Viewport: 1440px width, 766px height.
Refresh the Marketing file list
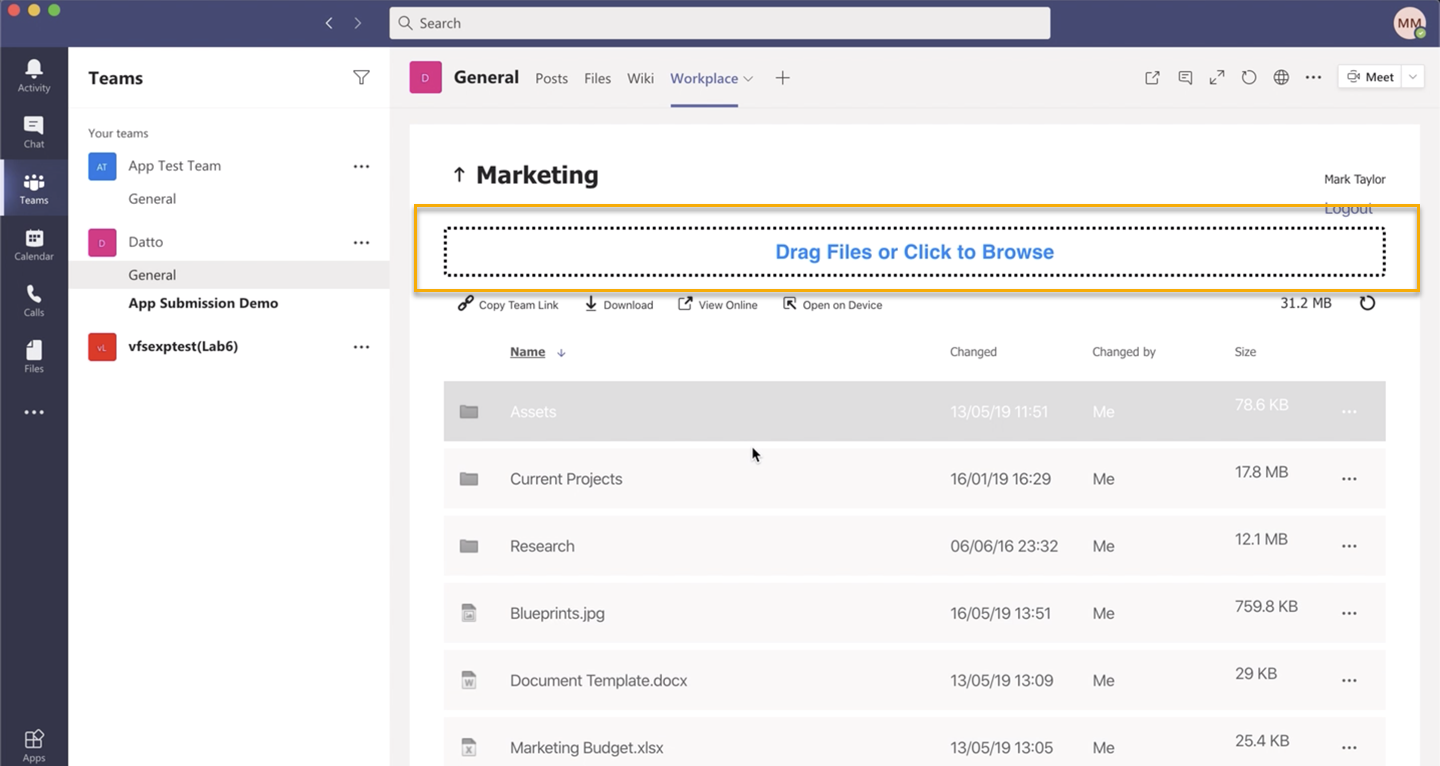click(1367, 303)
